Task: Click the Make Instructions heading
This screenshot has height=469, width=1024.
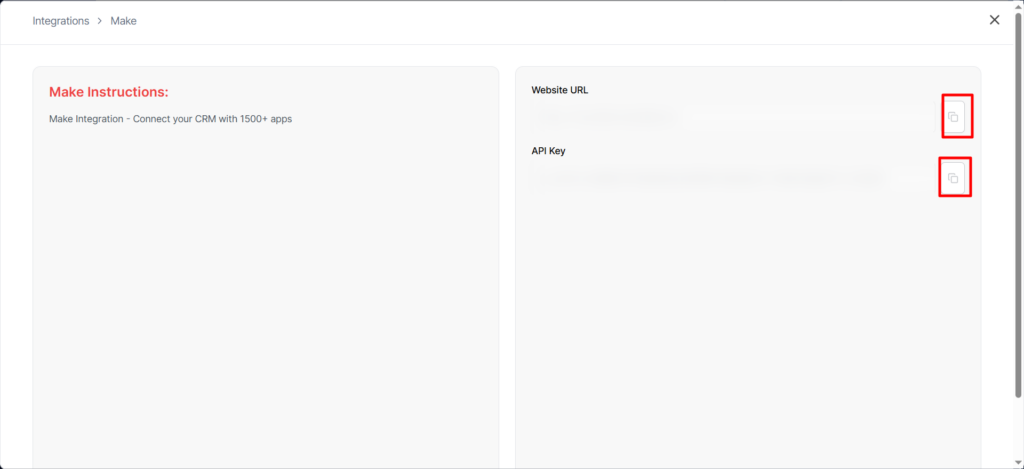Action: 108,92
